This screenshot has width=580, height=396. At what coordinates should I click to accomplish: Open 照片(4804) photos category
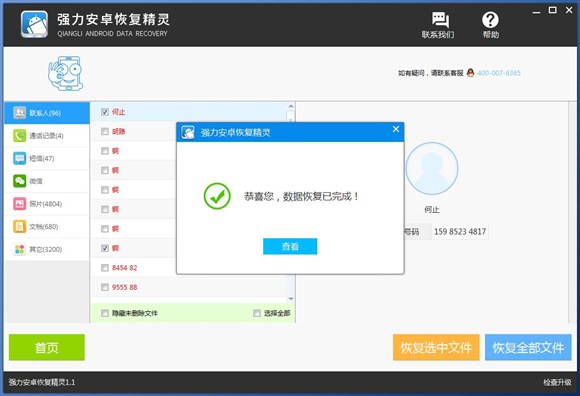[47, 204]
